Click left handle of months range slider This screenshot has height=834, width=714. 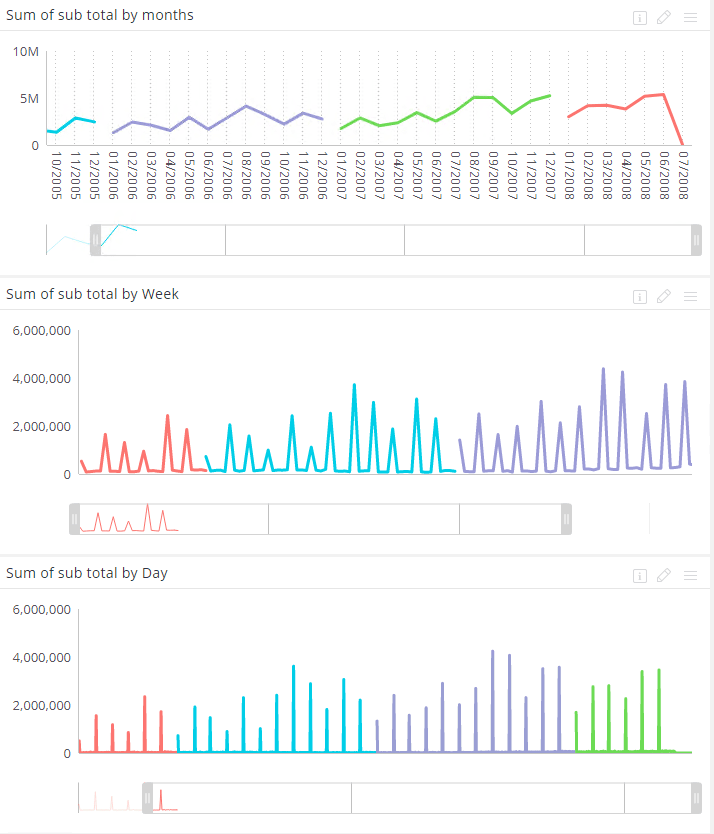coord(95,240)
